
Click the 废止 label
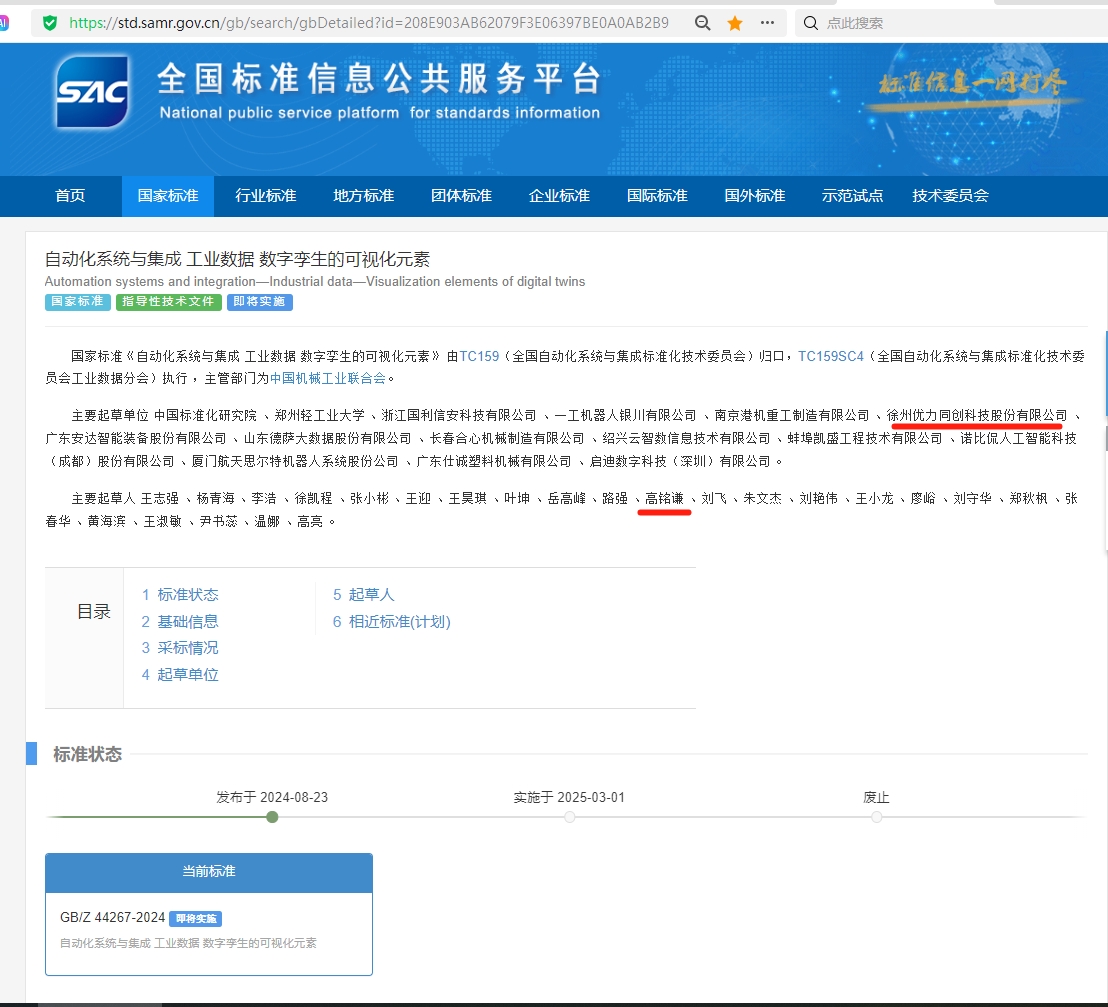tap(876, 797)
